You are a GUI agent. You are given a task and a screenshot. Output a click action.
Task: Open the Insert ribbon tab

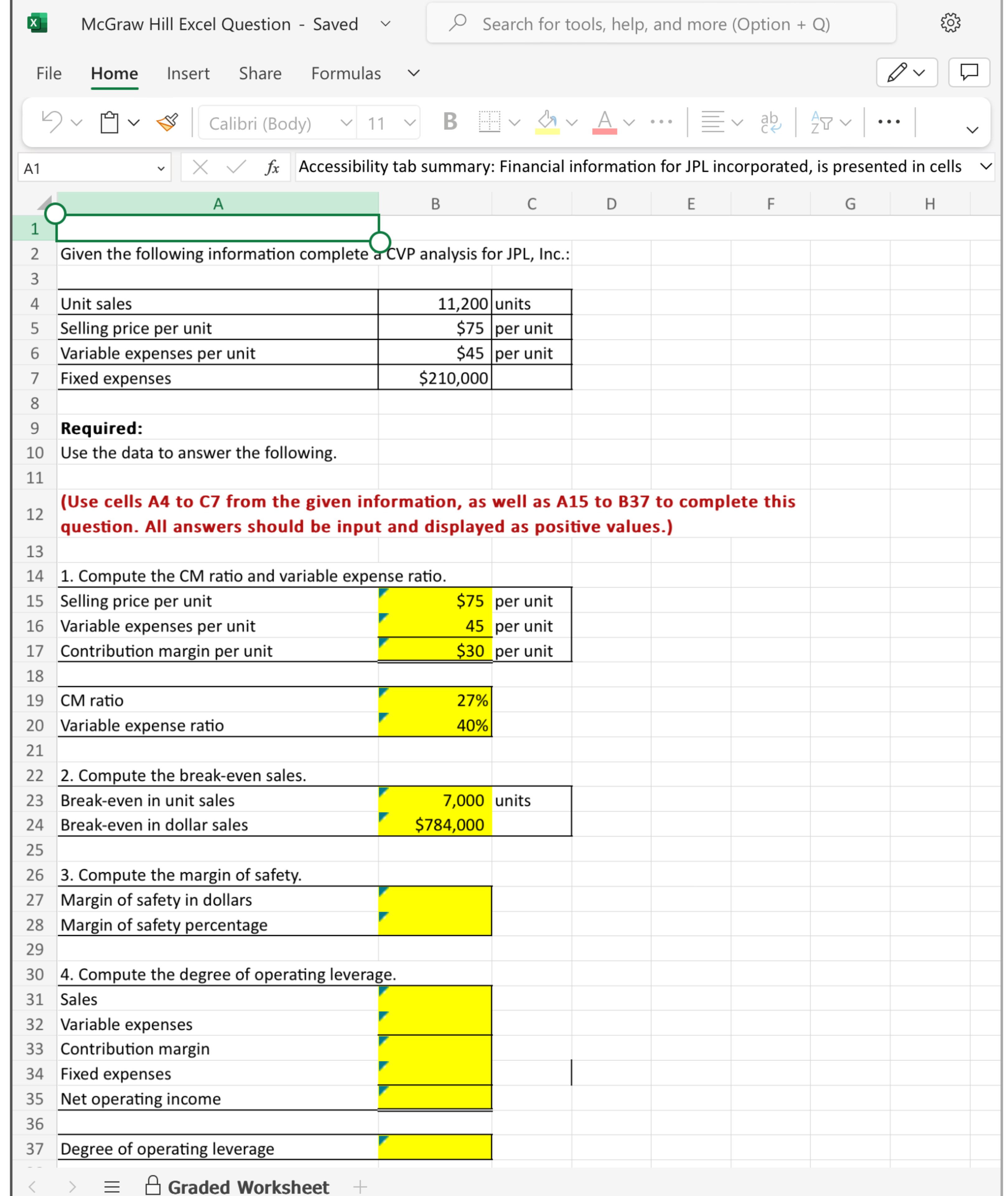[x=188, y=73]
